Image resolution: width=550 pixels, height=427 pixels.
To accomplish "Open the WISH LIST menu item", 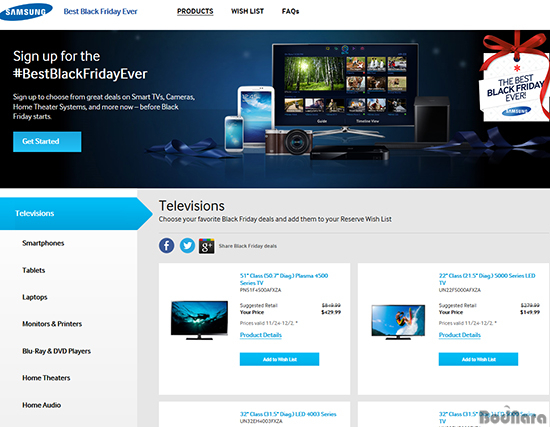I will pyautogui.click(x=247, y=11).
